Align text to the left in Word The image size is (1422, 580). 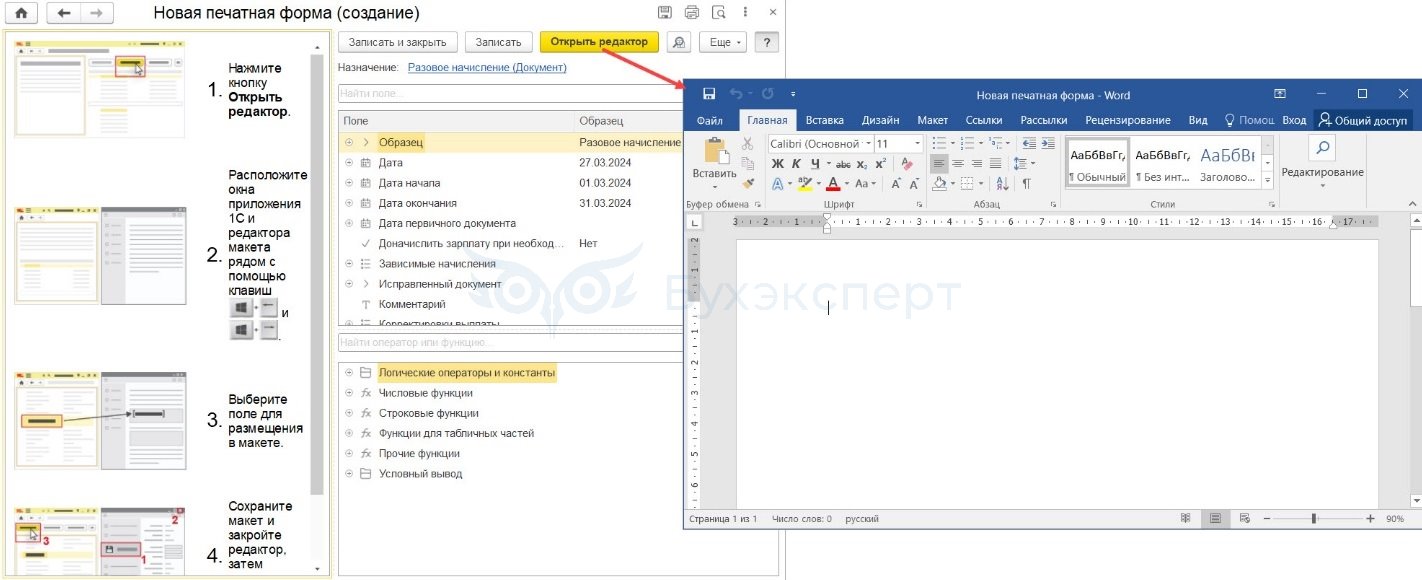(939, 164)
